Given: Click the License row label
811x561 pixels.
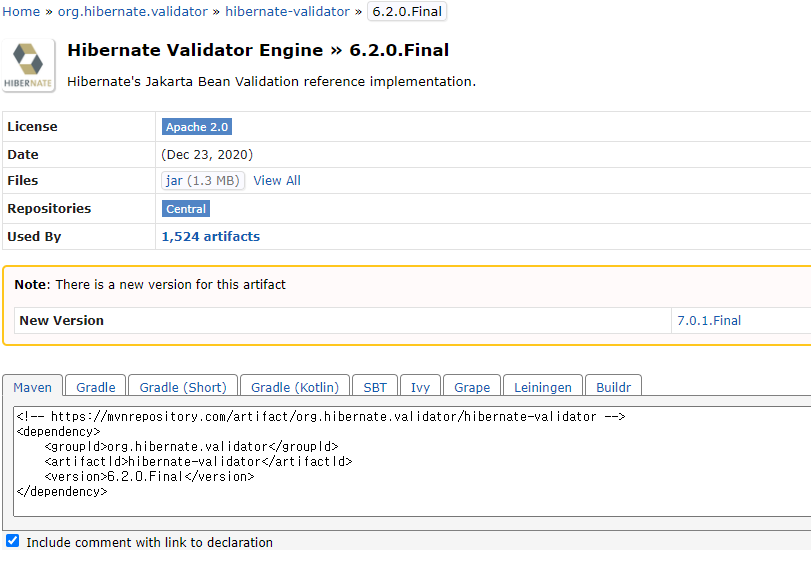Looking at the screenshot, I should (32, 127).
